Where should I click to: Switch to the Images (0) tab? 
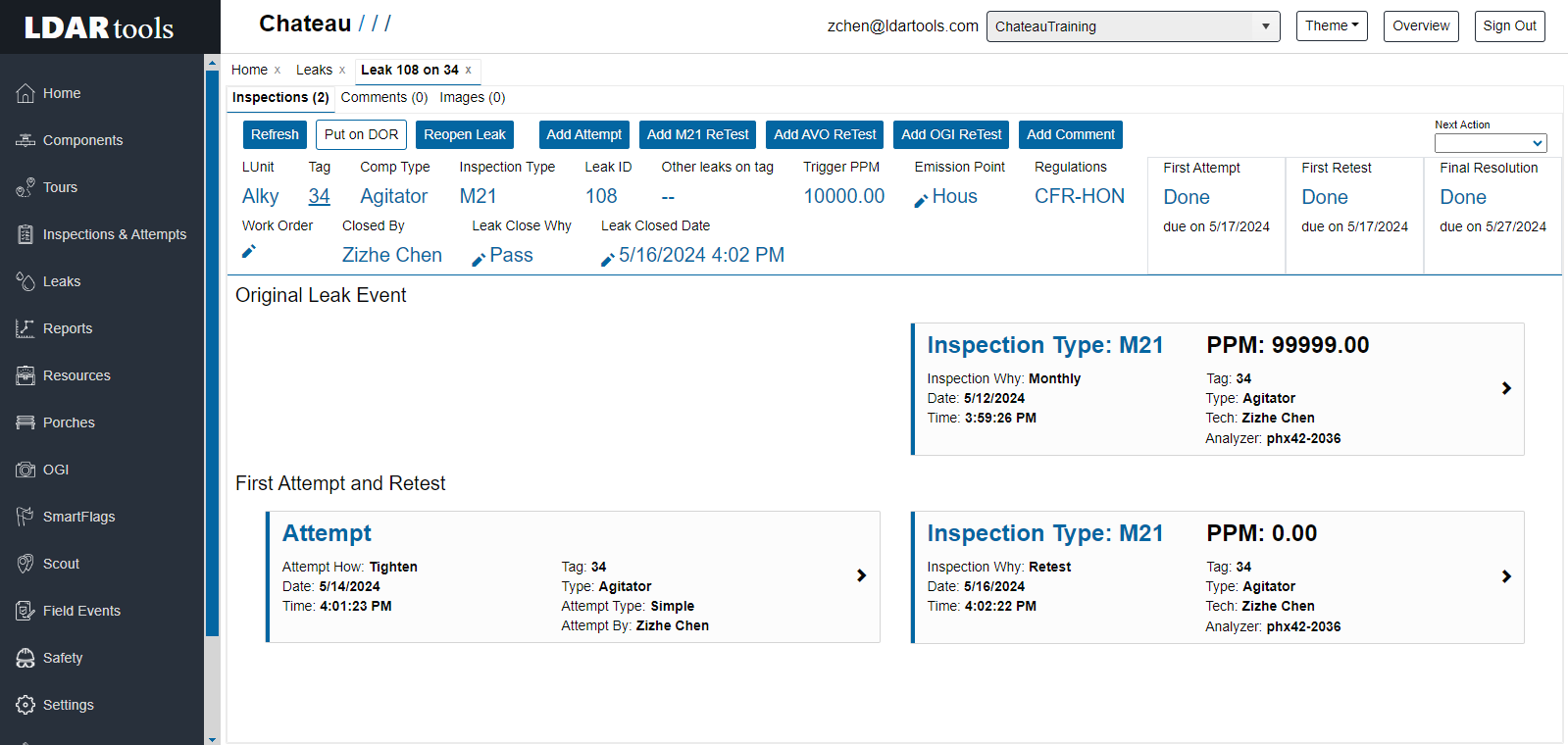pos(473,97)
